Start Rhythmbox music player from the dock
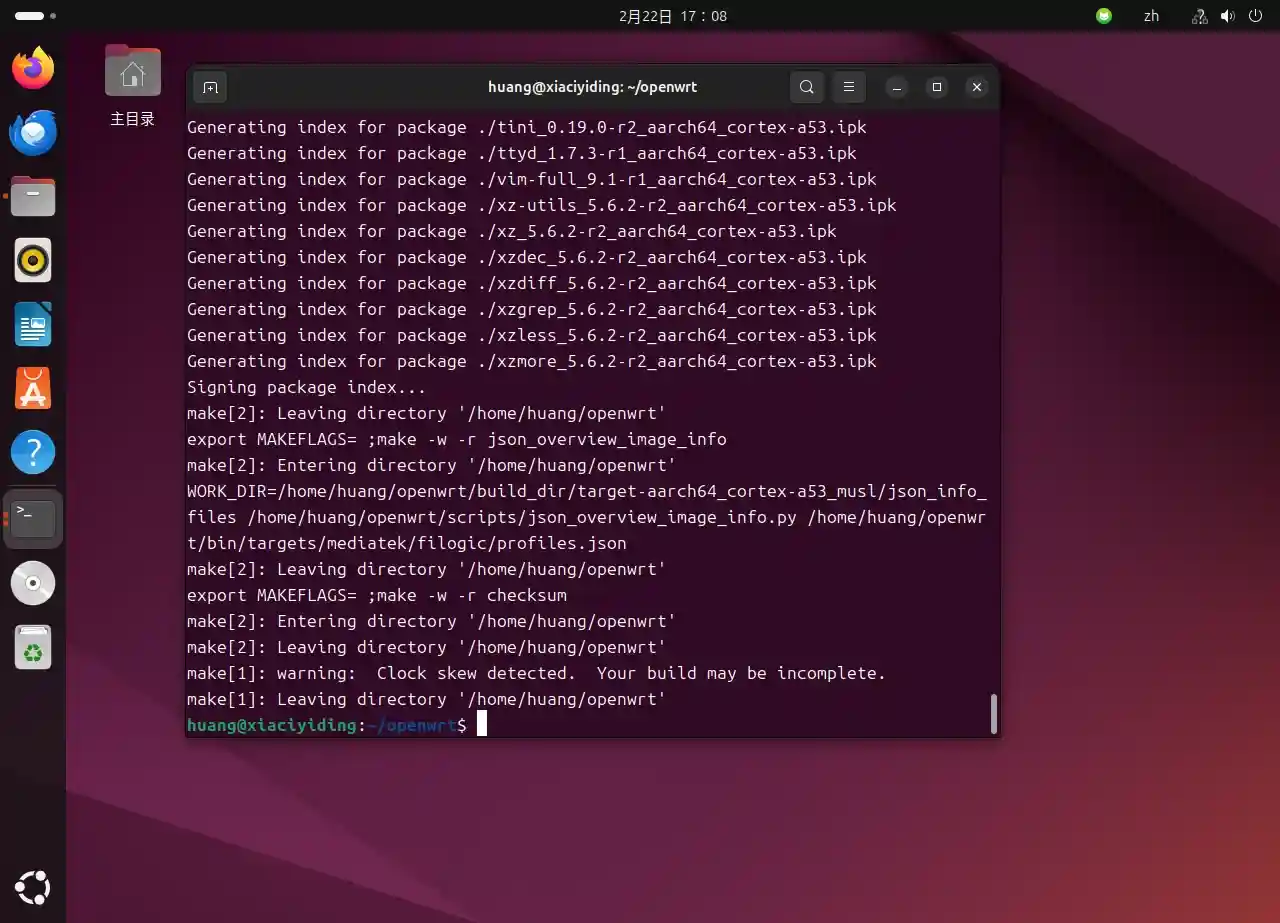Image resolution: width=1280 pixels, height=923 pixels. [x=33, y=260]
